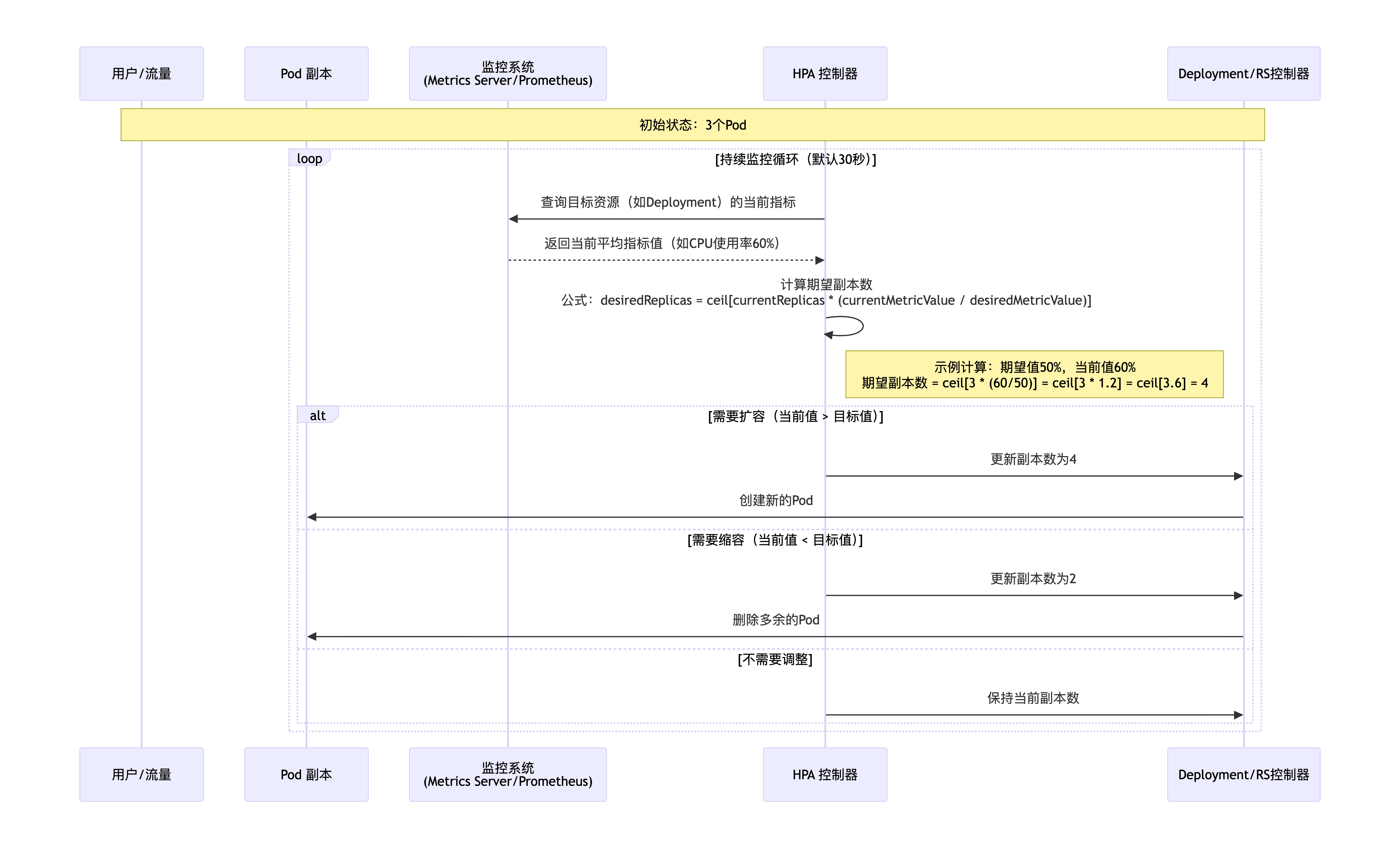The width and height of the screenshot is (1400, 849).
Task: Click the 保持当前副本数 message label
Action: (1033, 698)
